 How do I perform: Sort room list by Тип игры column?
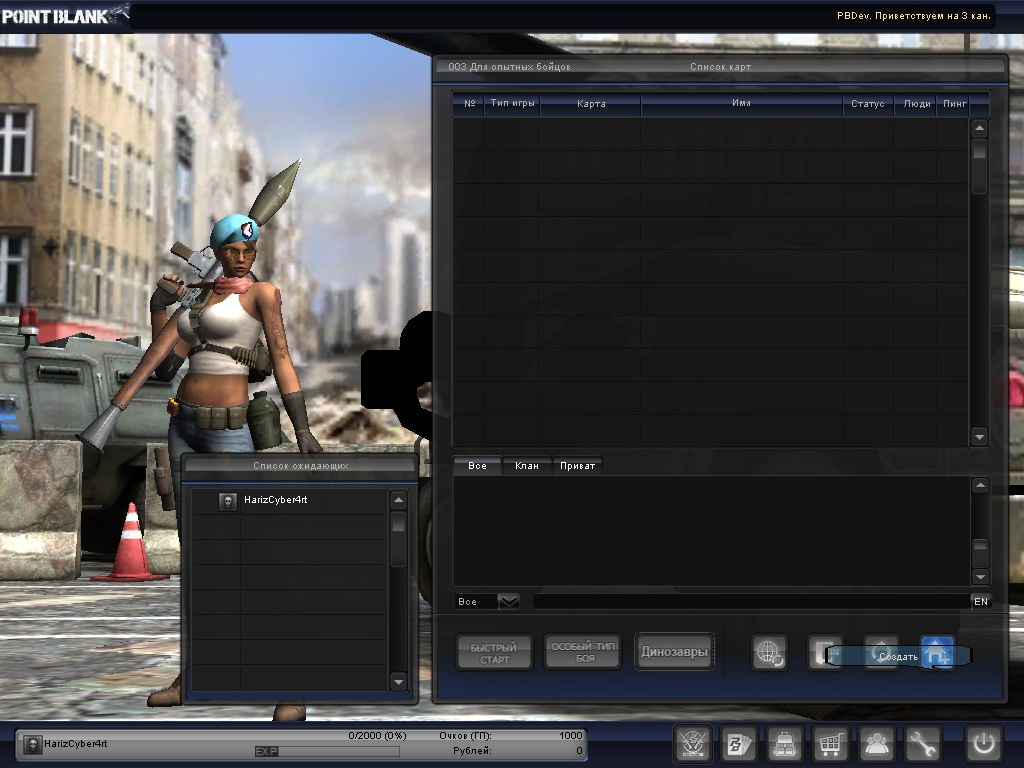[512, 103]
